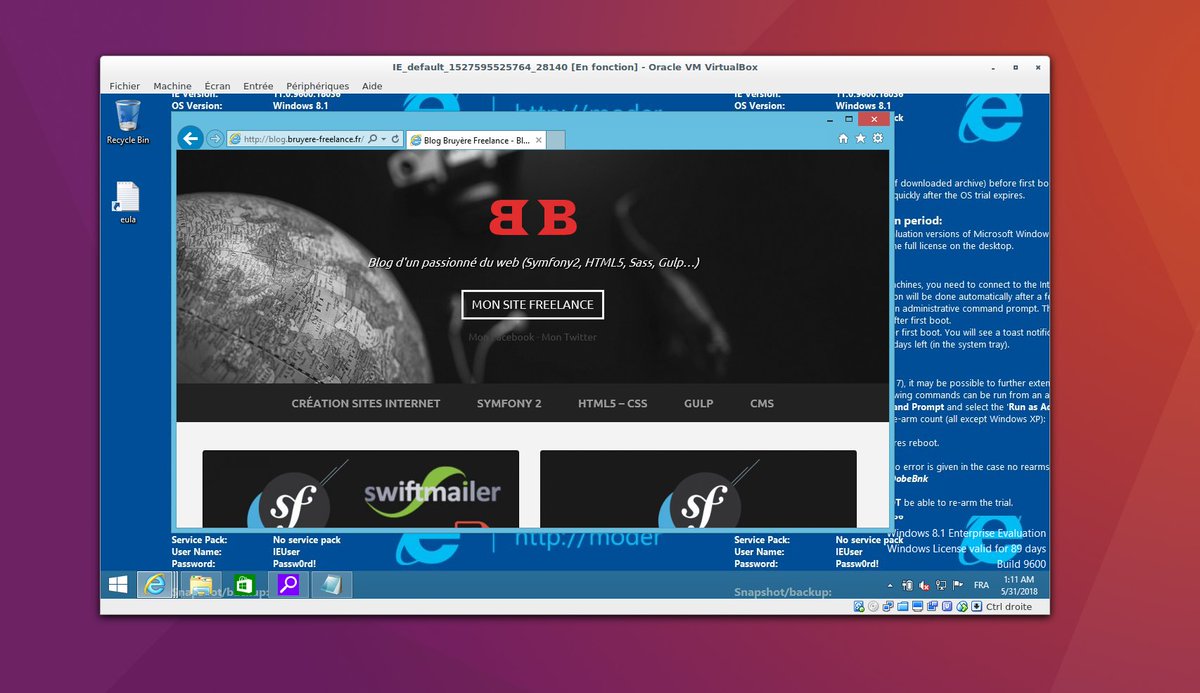Click VirtualBox network adapters status icon
This screenshot has height=693, width=1200.
pyautogui.click(x=888, y=606)
